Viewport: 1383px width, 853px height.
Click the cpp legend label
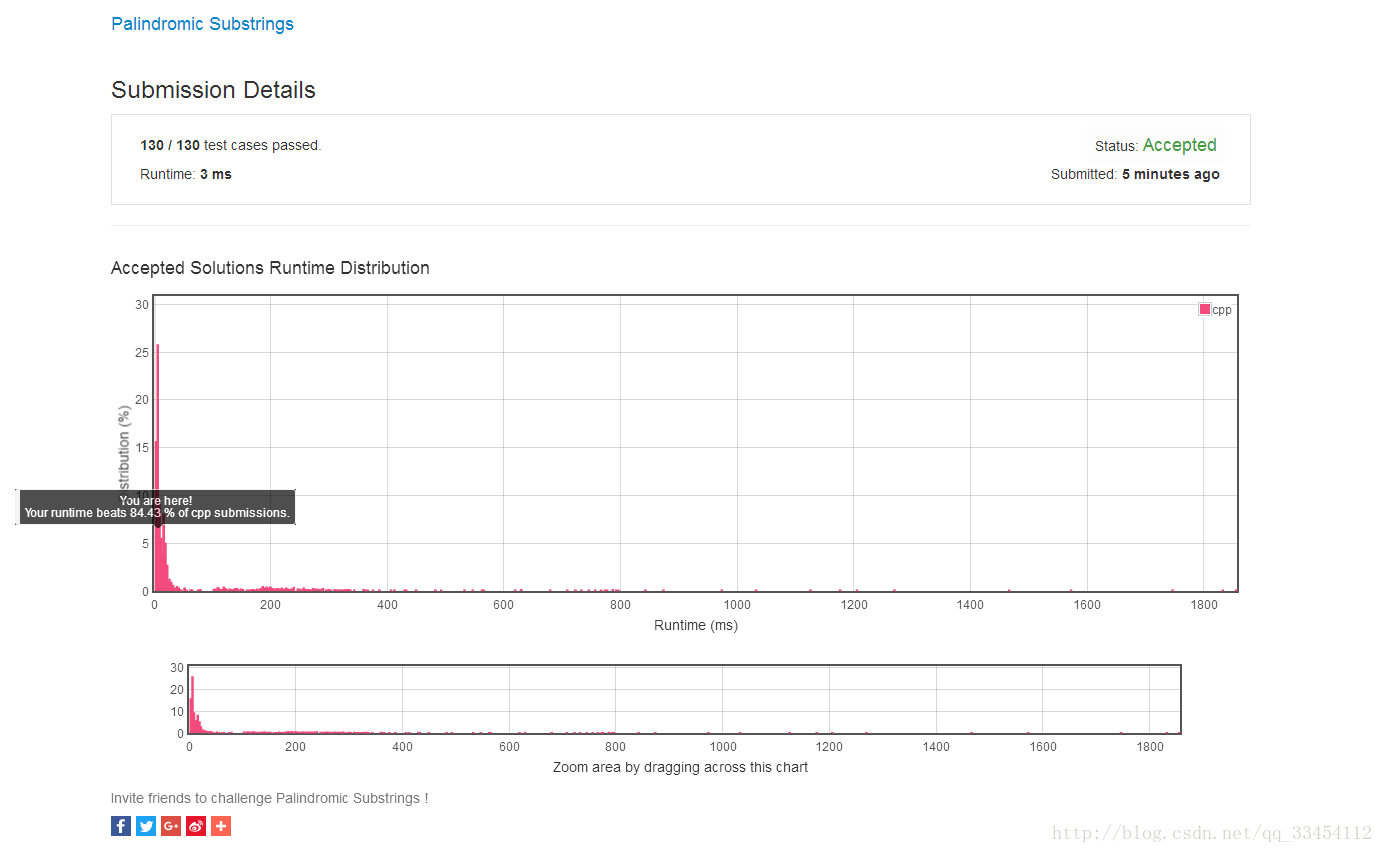point(1222,310)
